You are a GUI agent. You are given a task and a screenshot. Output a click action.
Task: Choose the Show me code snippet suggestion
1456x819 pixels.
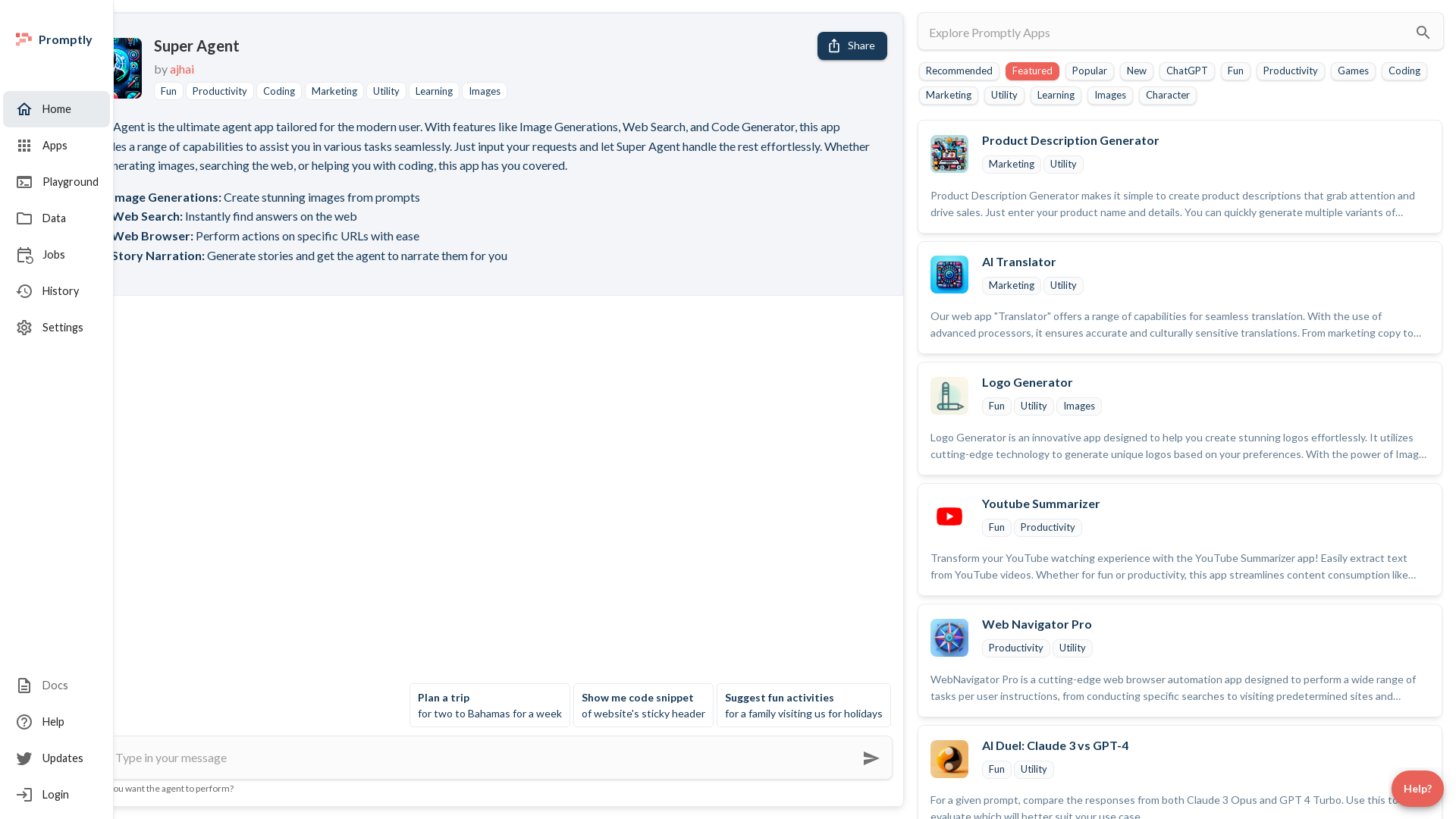pyautogui.click(x=643, y=705)
